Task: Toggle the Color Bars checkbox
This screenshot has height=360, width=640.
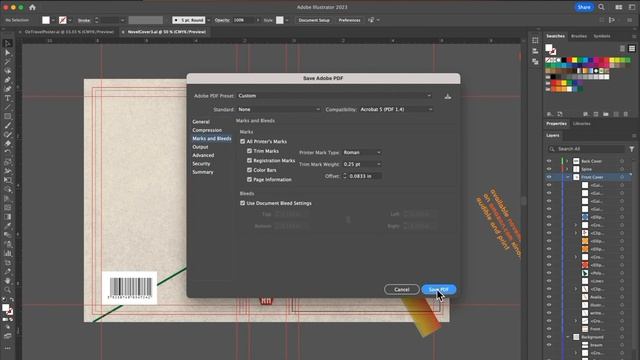Action: point(249,170)
